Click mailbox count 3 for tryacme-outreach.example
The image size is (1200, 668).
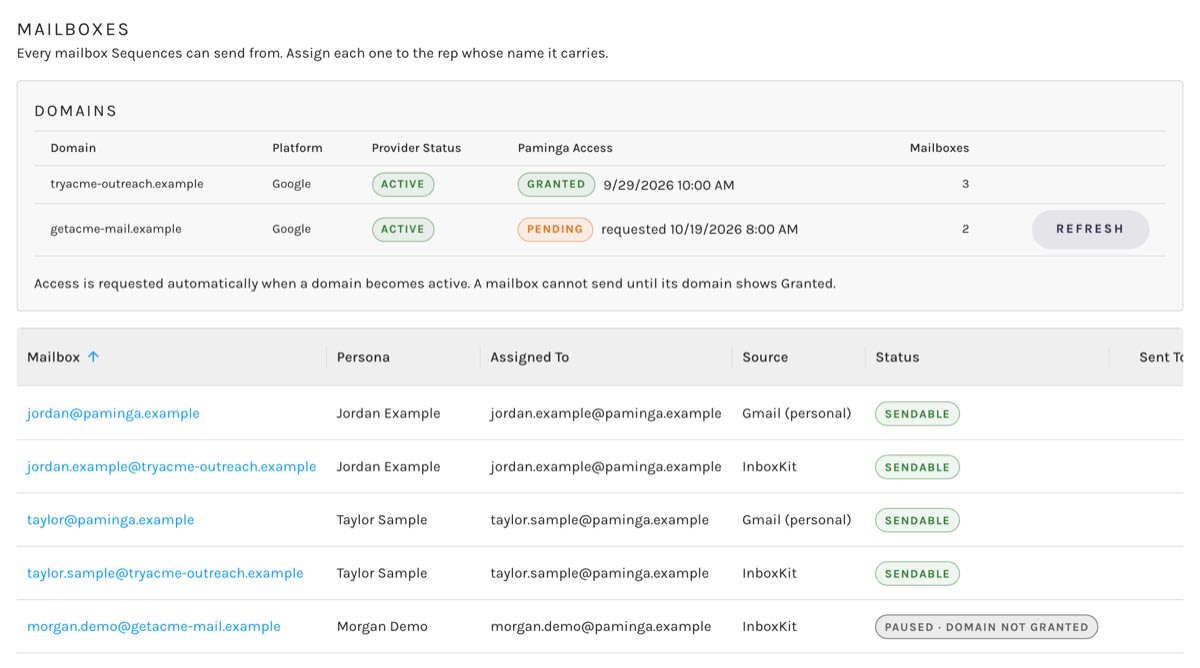(x=965, y=184)
